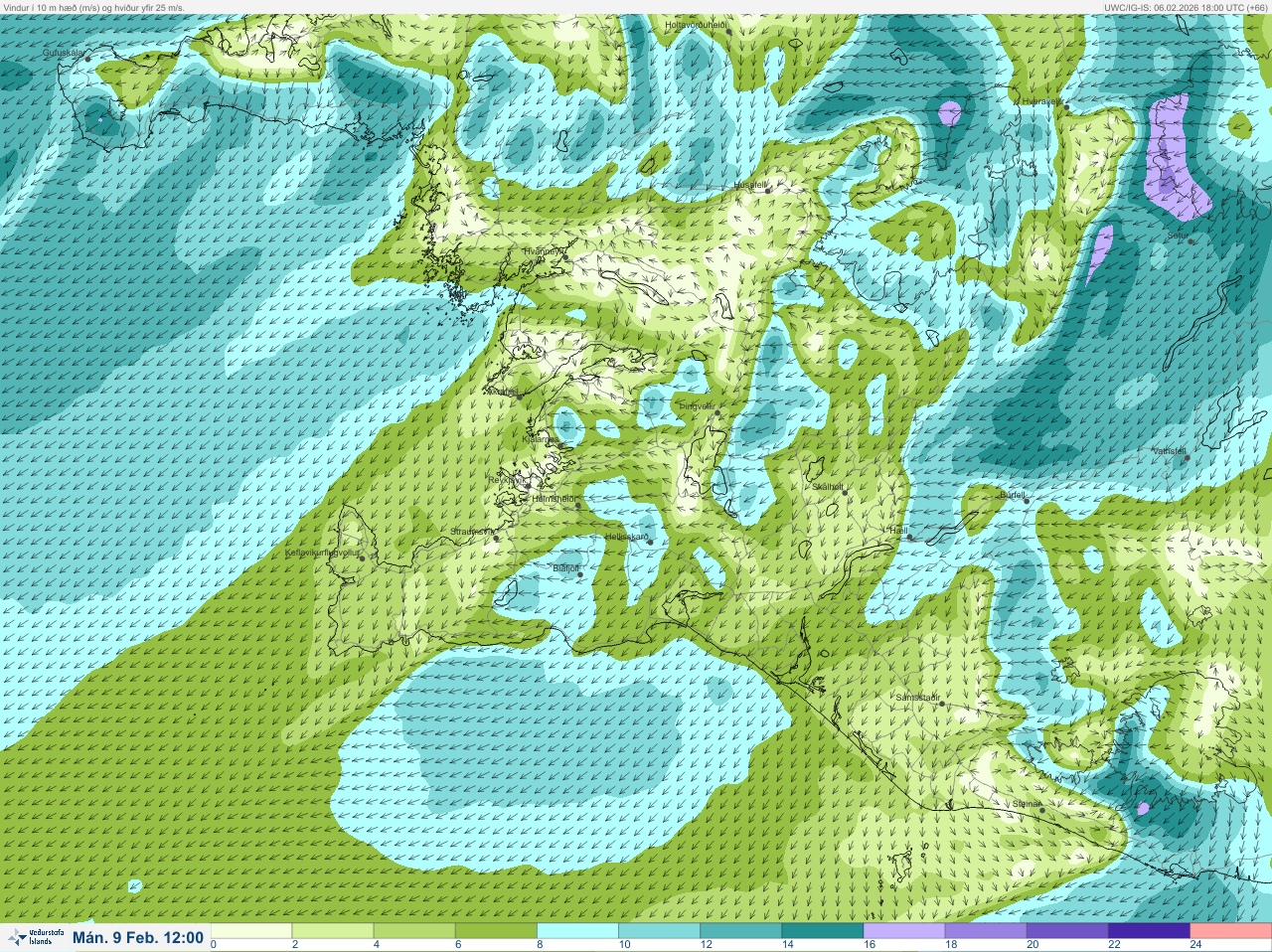Click the Hvanneyri station label

543,251
